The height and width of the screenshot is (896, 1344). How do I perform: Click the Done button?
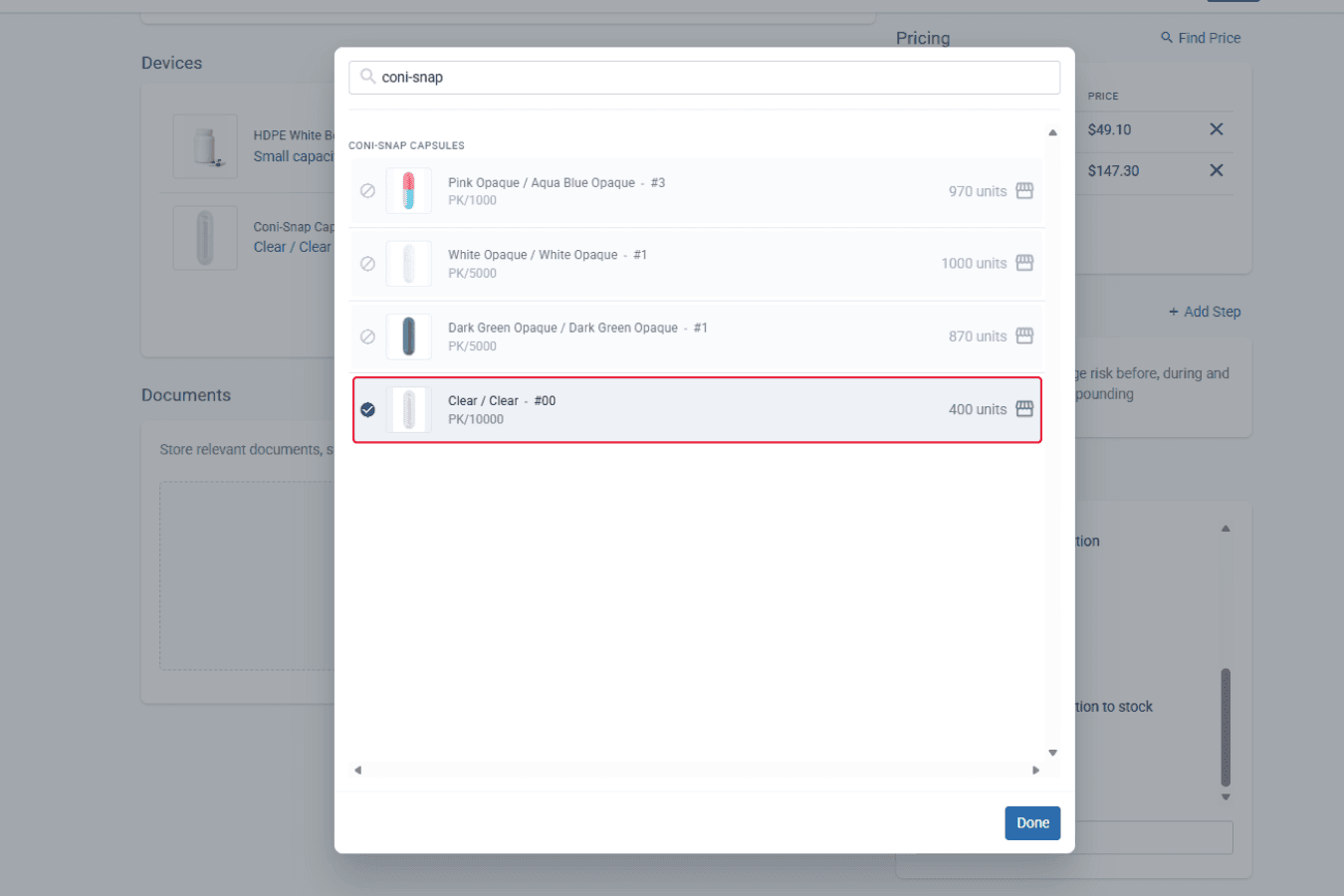tap(1032, 823)
